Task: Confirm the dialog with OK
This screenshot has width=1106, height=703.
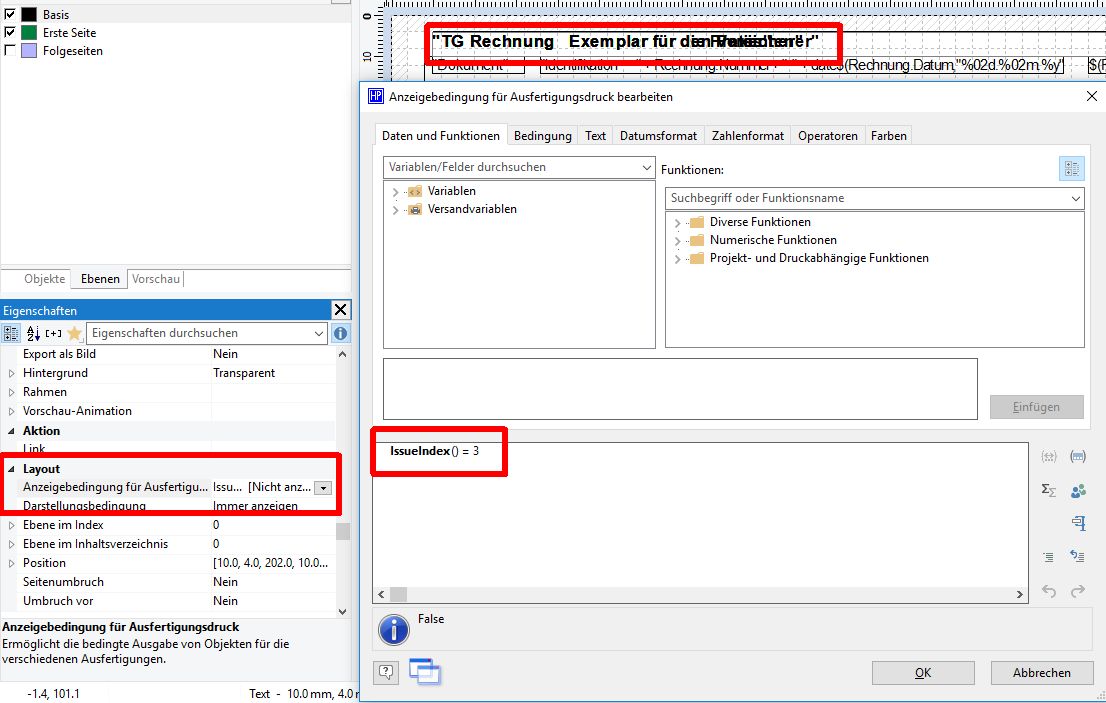Action: 923,673
